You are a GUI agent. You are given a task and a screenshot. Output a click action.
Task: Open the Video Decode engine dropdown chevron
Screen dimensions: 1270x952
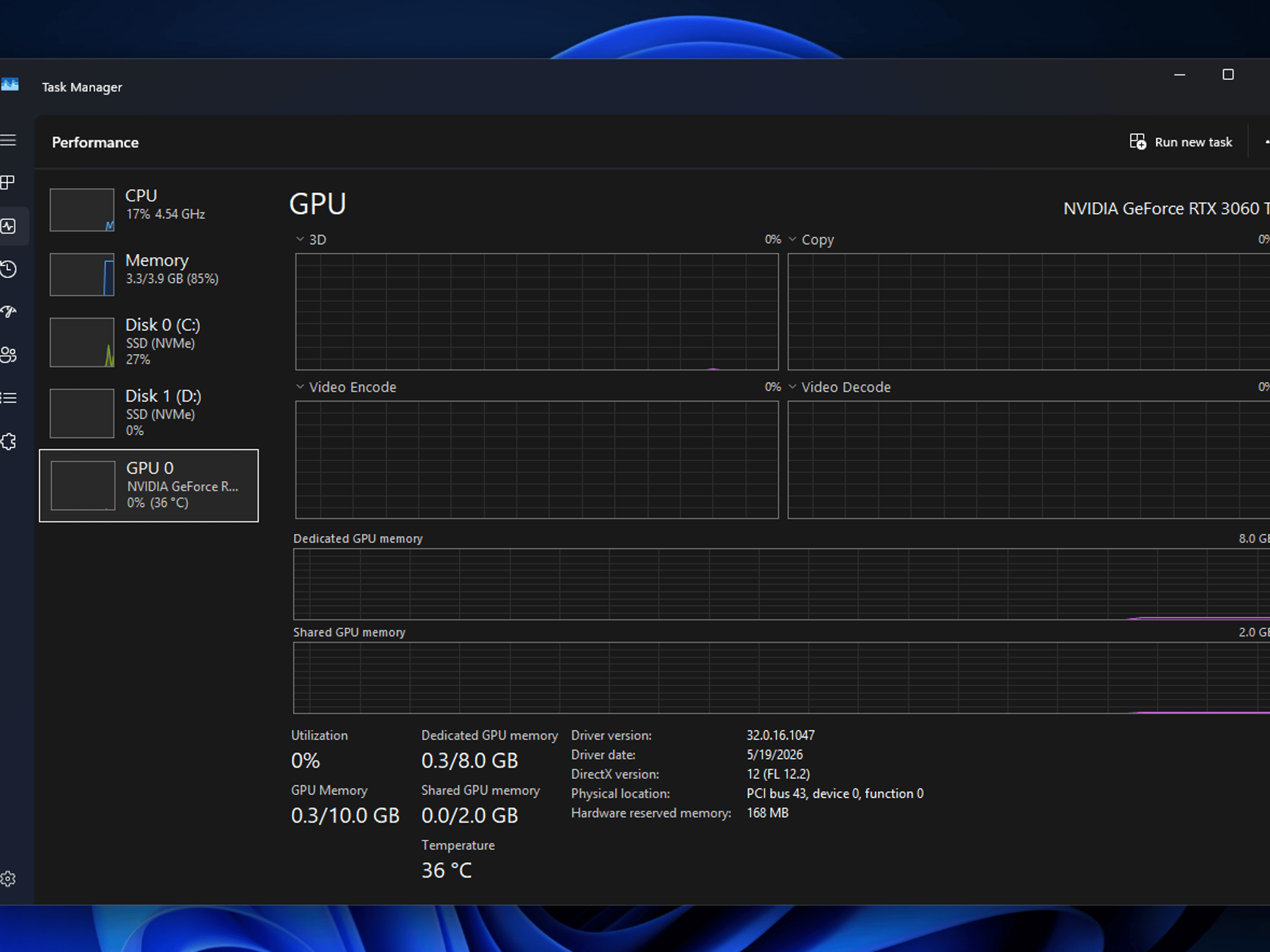tap(793, 387)
